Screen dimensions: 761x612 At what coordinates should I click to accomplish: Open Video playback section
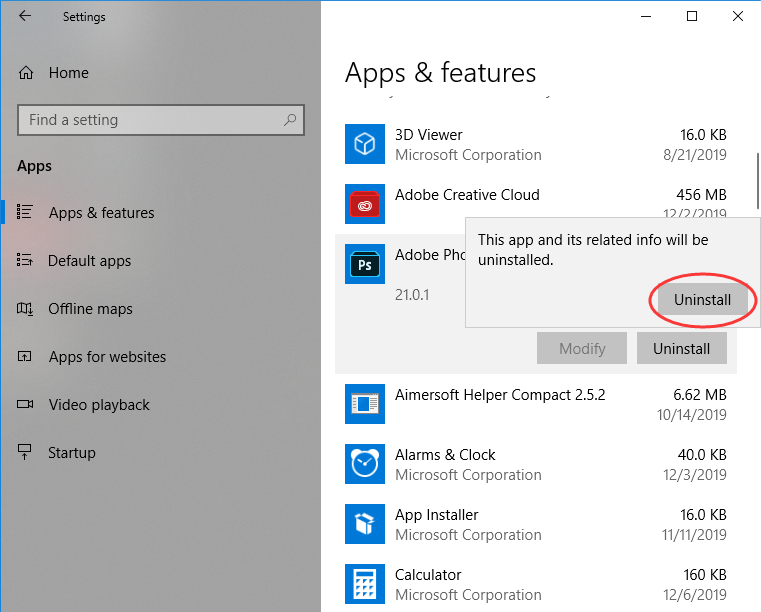99,405
